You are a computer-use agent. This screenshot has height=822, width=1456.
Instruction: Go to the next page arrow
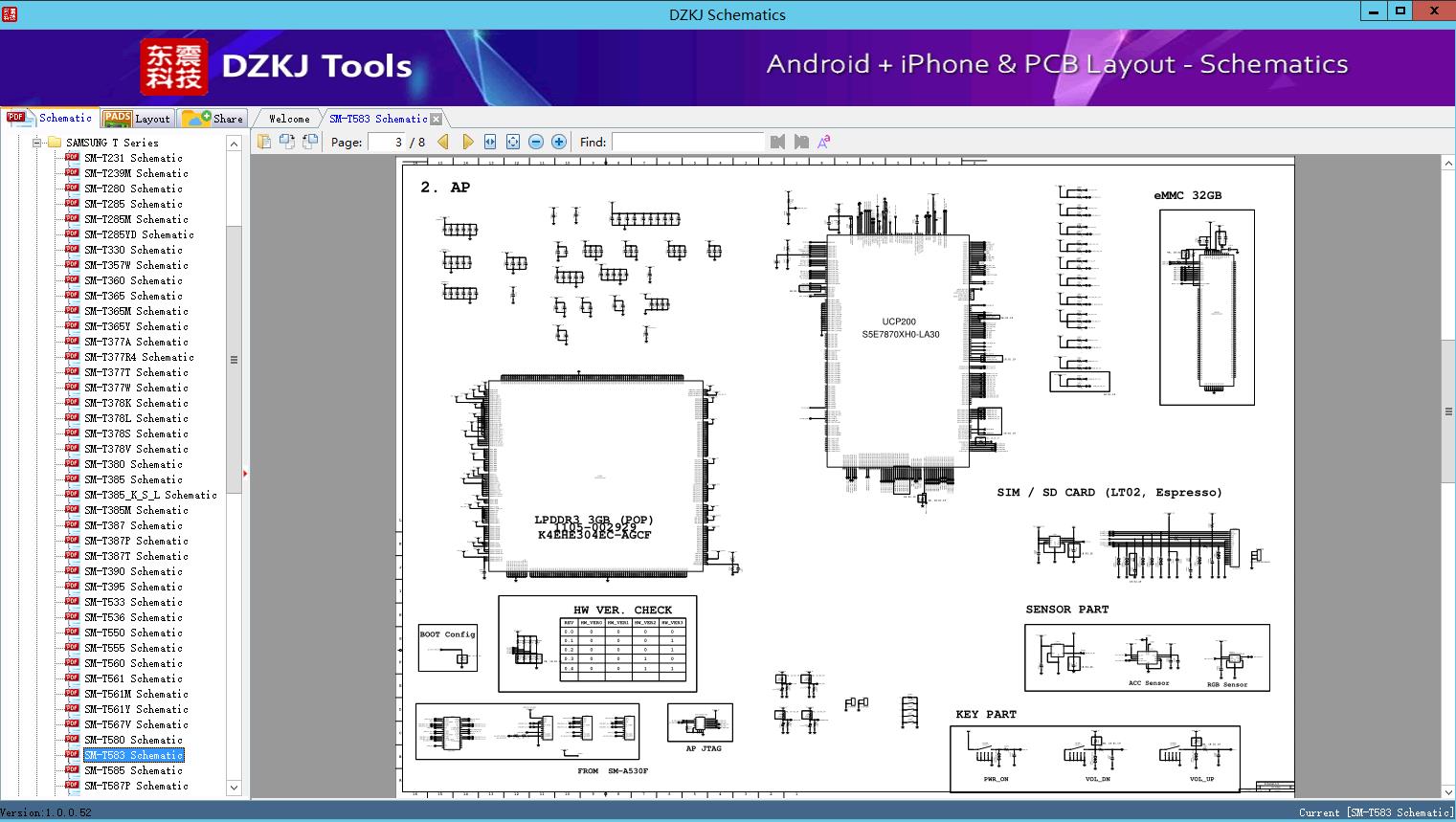(x=467, y=142)
